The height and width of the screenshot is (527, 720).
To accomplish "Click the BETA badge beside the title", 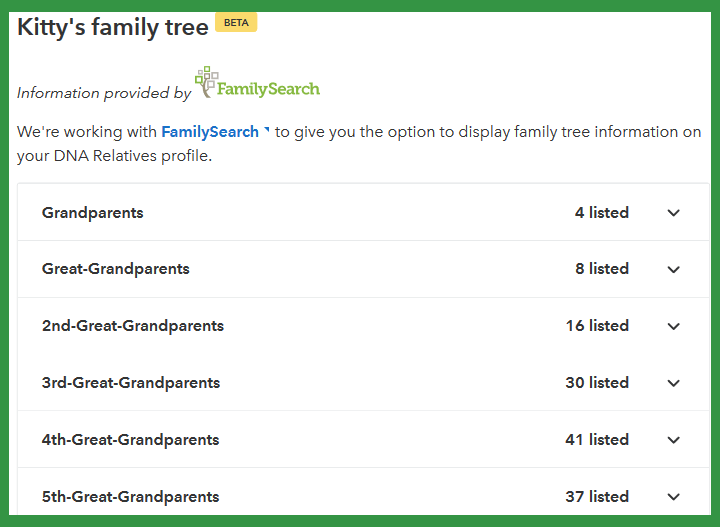I will [236, 22].
